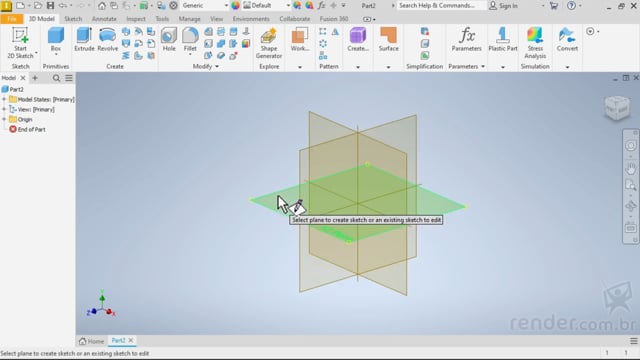The height and width of the screenshot is (360, 640).
Task: Activate the Extrude command
Action: pos(84,39)
